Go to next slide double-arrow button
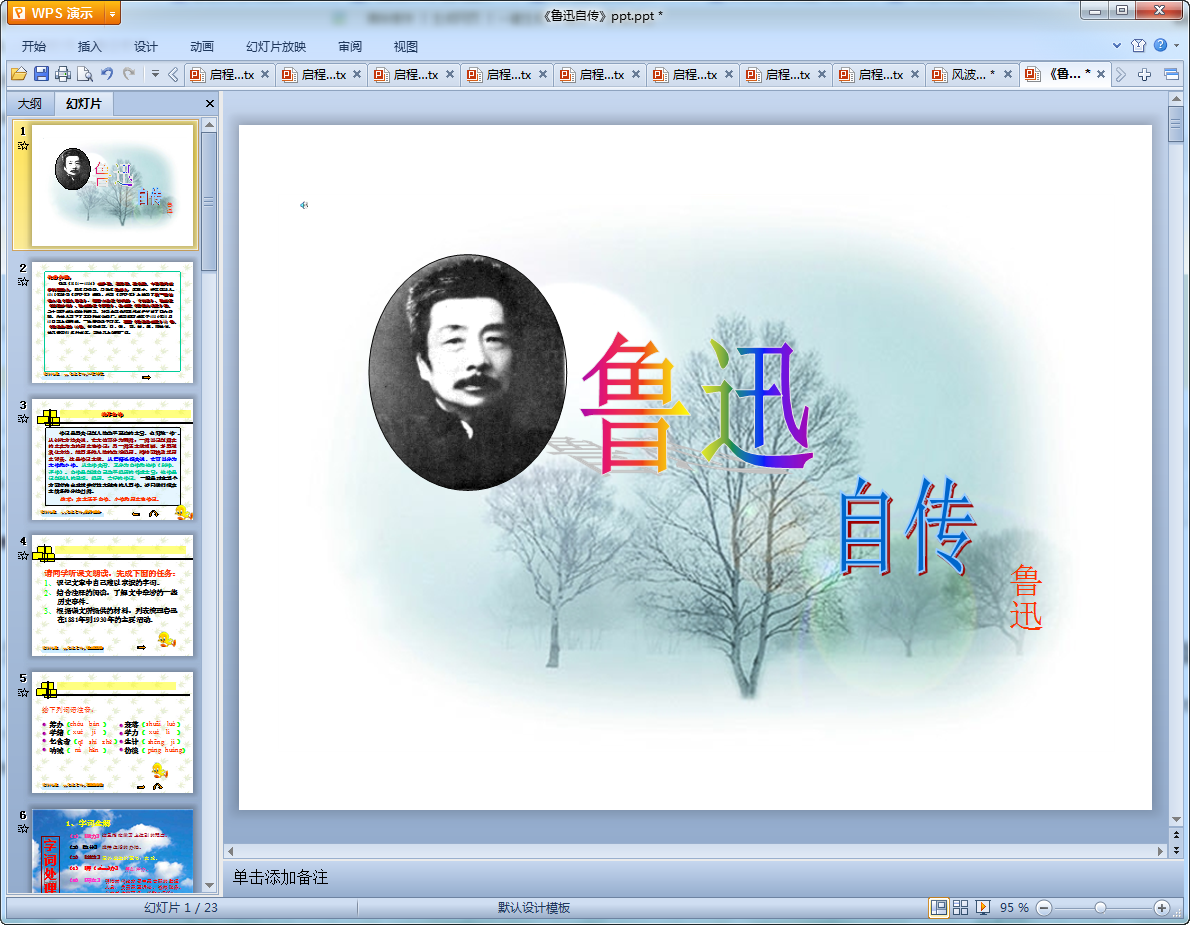Screen dimensions: 1190x925 point(1176,851)
